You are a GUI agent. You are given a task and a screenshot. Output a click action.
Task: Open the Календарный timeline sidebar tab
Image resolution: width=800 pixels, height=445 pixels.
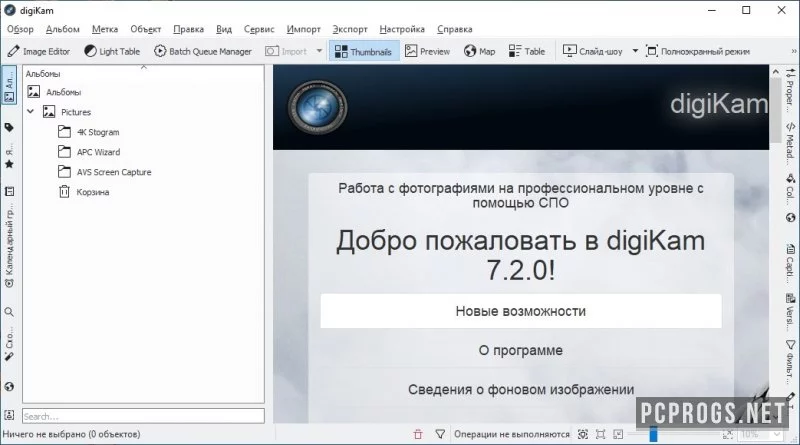(9, 246)
